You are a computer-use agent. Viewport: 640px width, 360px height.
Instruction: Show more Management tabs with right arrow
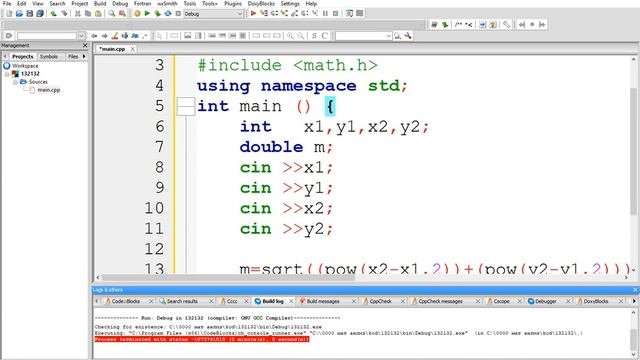(84, 56)
